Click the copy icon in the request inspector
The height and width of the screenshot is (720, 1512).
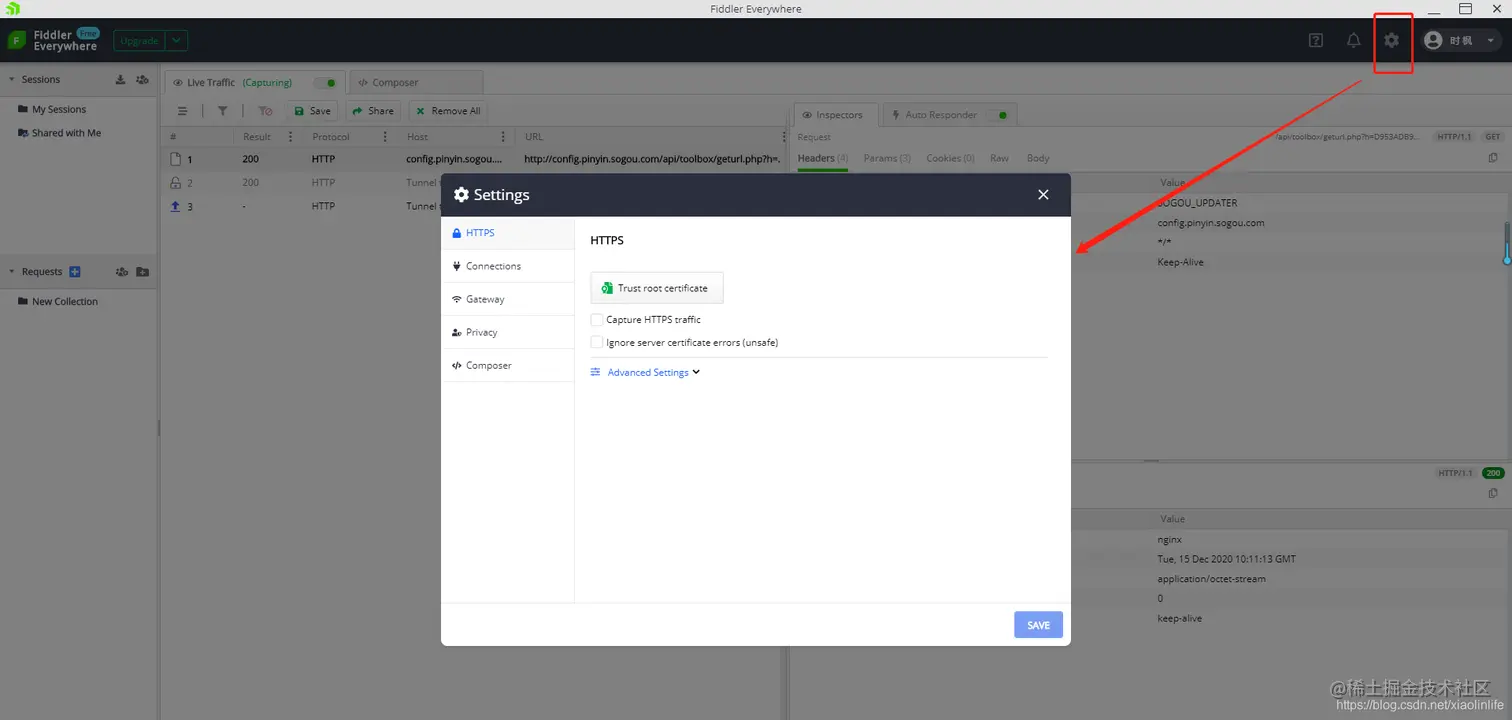point(1493,158)
